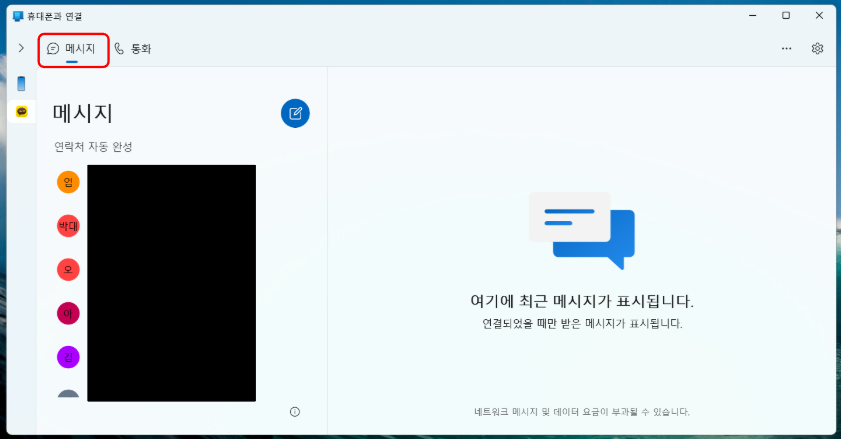841x439 pixels.
Task: Compose a new message with the blue button
Action: pyautogui.click(x=295, y=113)
